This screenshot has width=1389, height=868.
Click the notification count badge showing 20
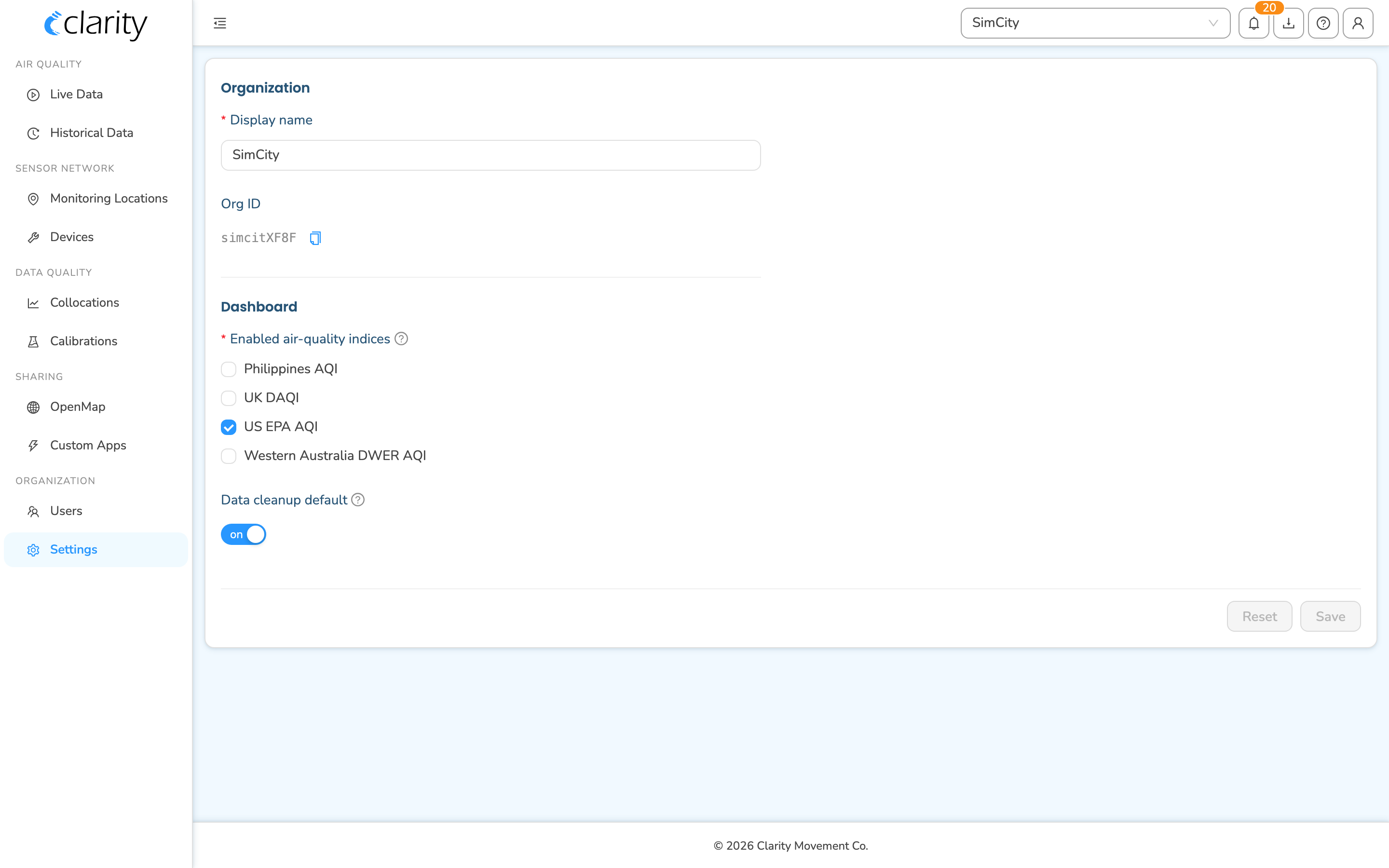click(x=1269, y=7)
